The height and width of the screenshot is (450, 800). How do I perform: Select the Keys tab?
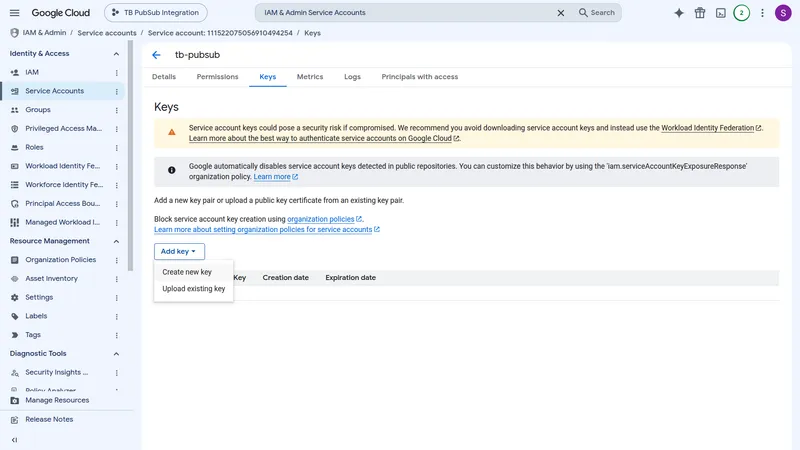click(267, 77)
